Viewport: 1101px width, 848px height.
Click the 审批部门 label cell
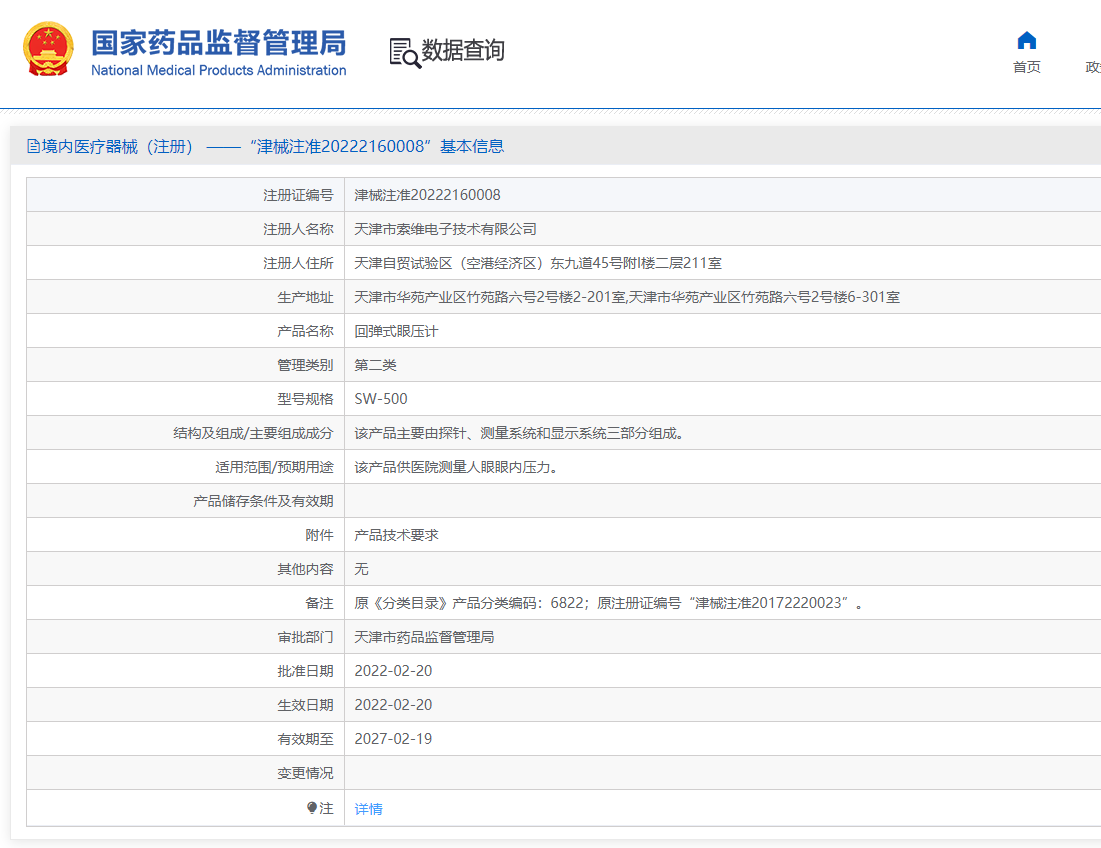pyautogui.click(x=185, y=637)
